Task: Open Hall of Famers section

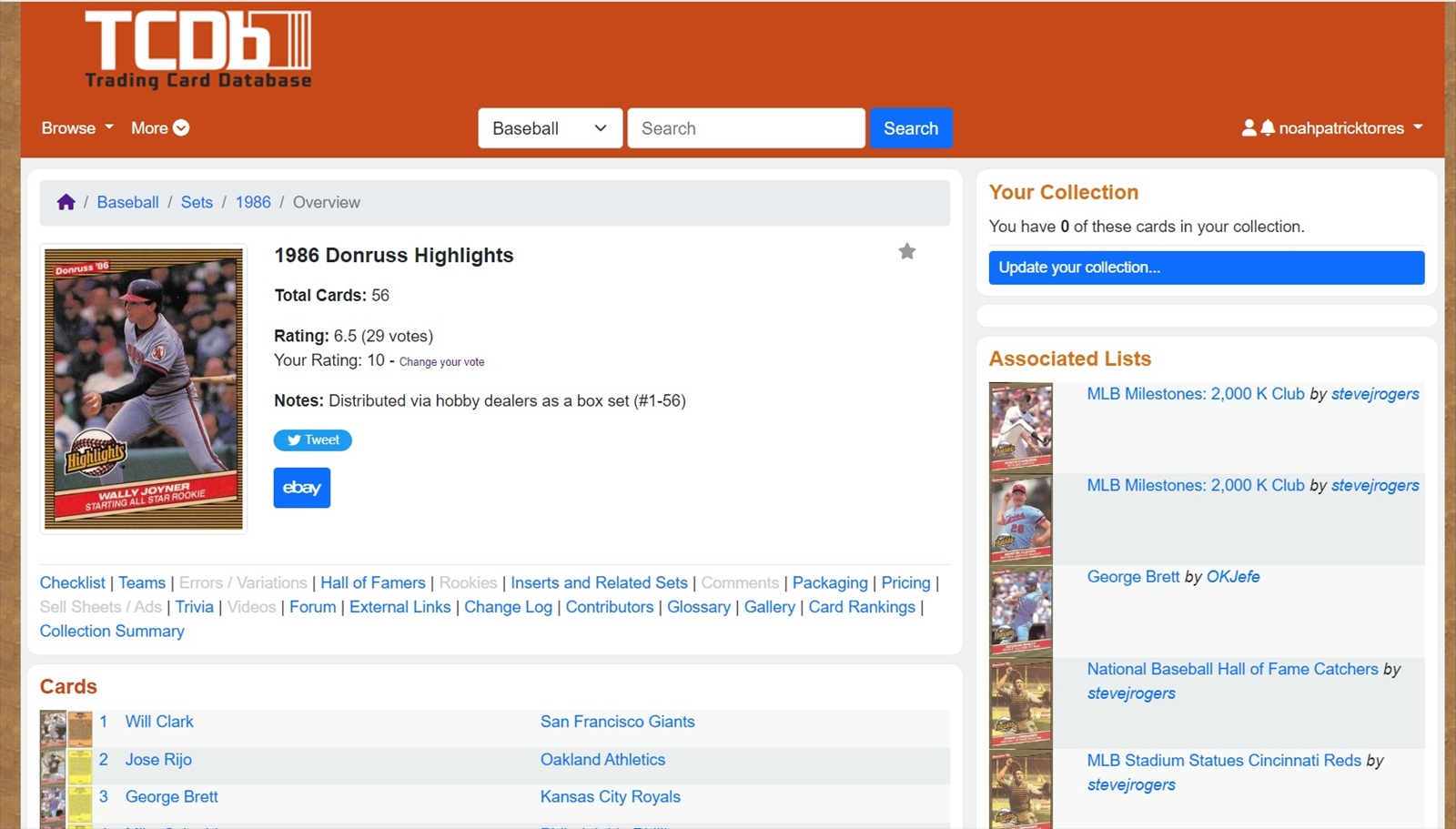Action: tap(373, 582)
